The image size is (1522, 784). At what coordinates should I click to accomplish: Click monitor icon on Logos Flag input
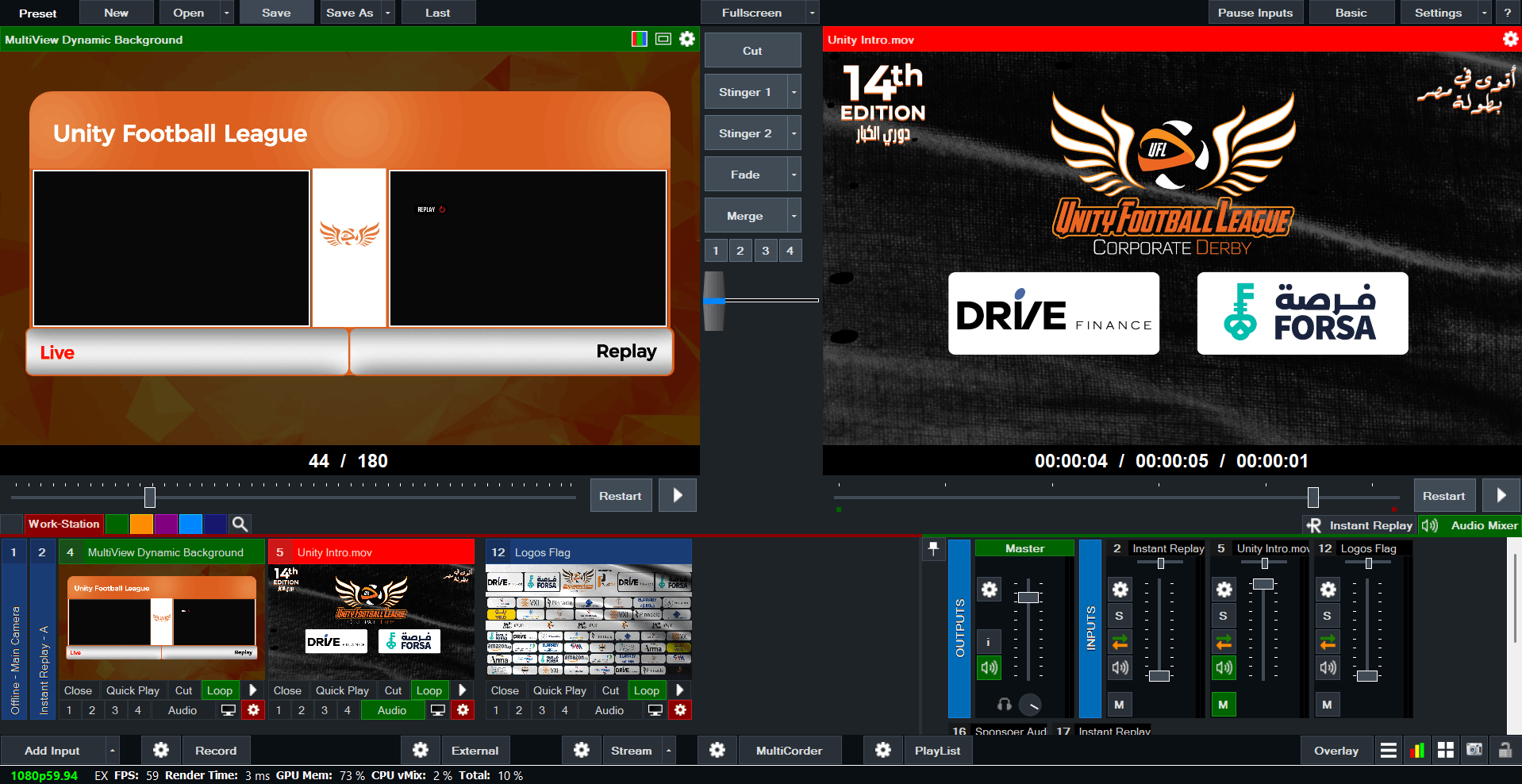click(655, 710)
